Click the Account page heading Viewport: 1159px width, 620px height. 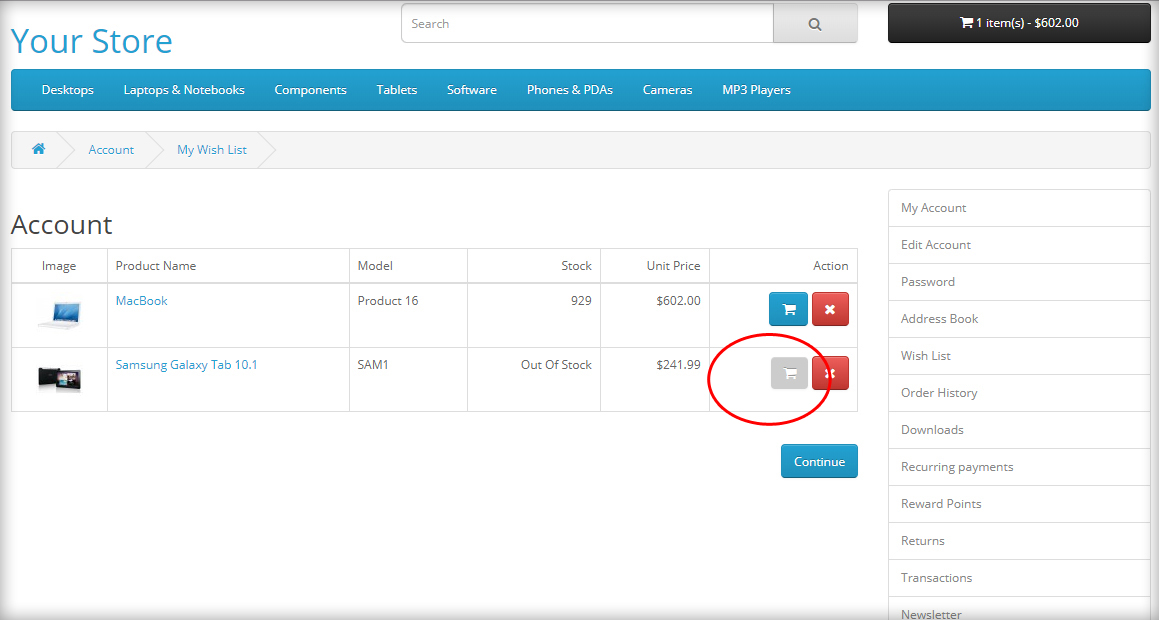pyautogui.click(x=62, y=225)
